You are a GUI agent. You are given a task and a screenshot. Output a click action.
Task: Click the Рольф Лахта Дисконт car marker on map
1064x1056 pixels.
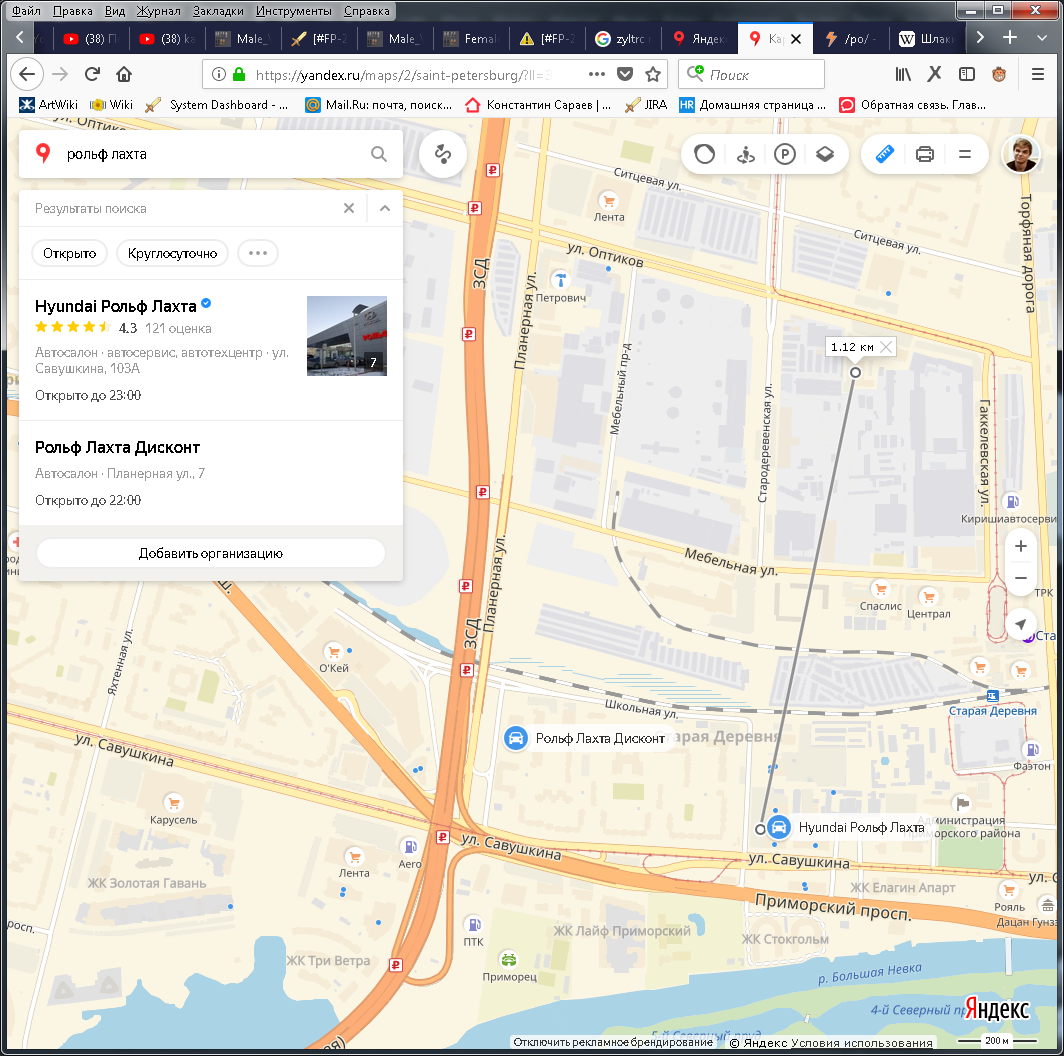click(x=516, y=738)
